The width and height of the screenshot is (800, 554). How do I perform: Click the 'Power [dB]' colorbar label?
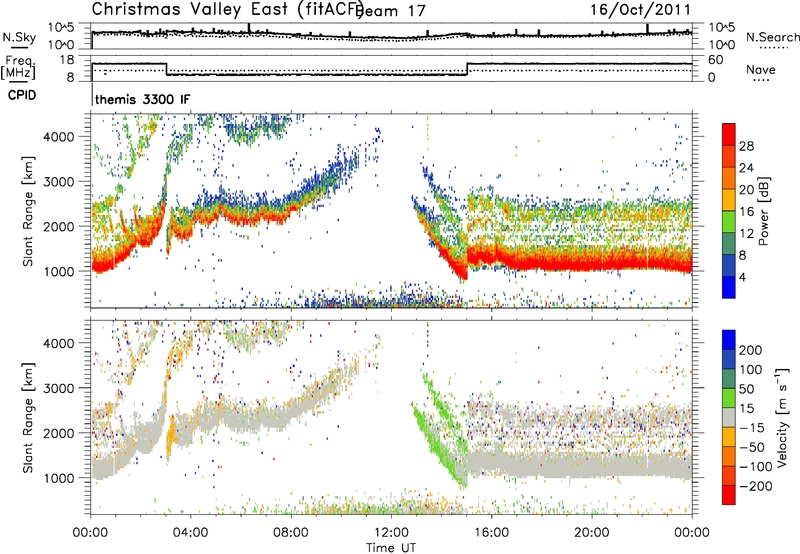pos(764,211)
